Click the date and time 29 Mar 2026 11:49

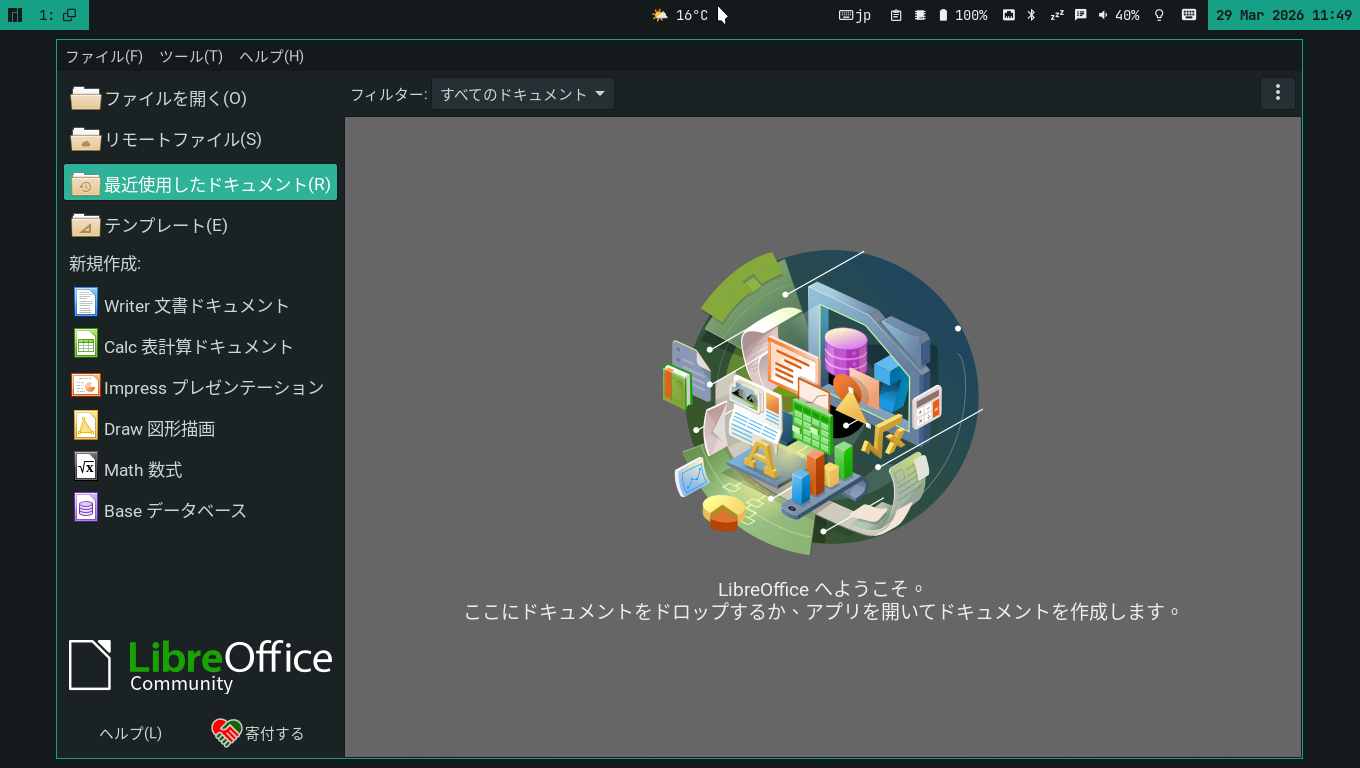[1284, 15]
